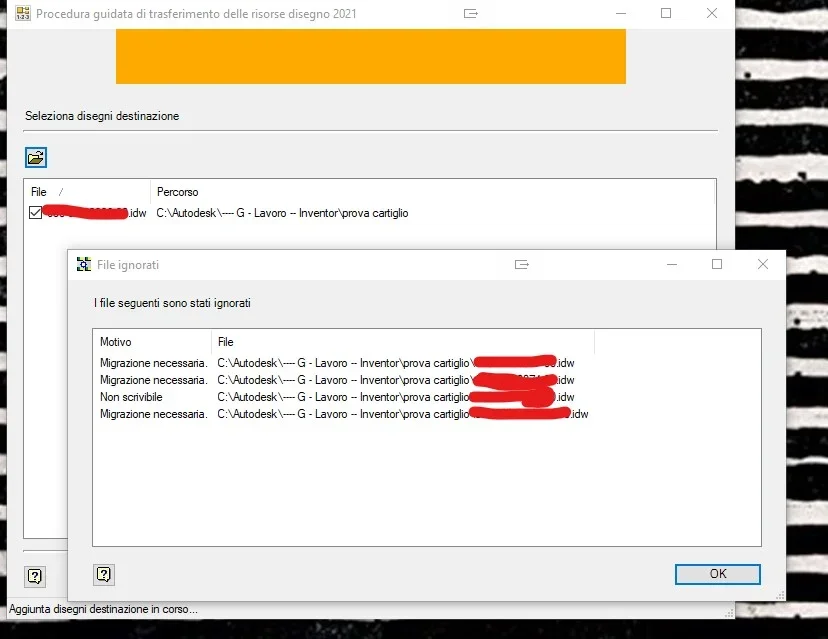This screenshot has width=828, height=639.
Task: Click the open folder browse icon
Action: pos(36,157)
